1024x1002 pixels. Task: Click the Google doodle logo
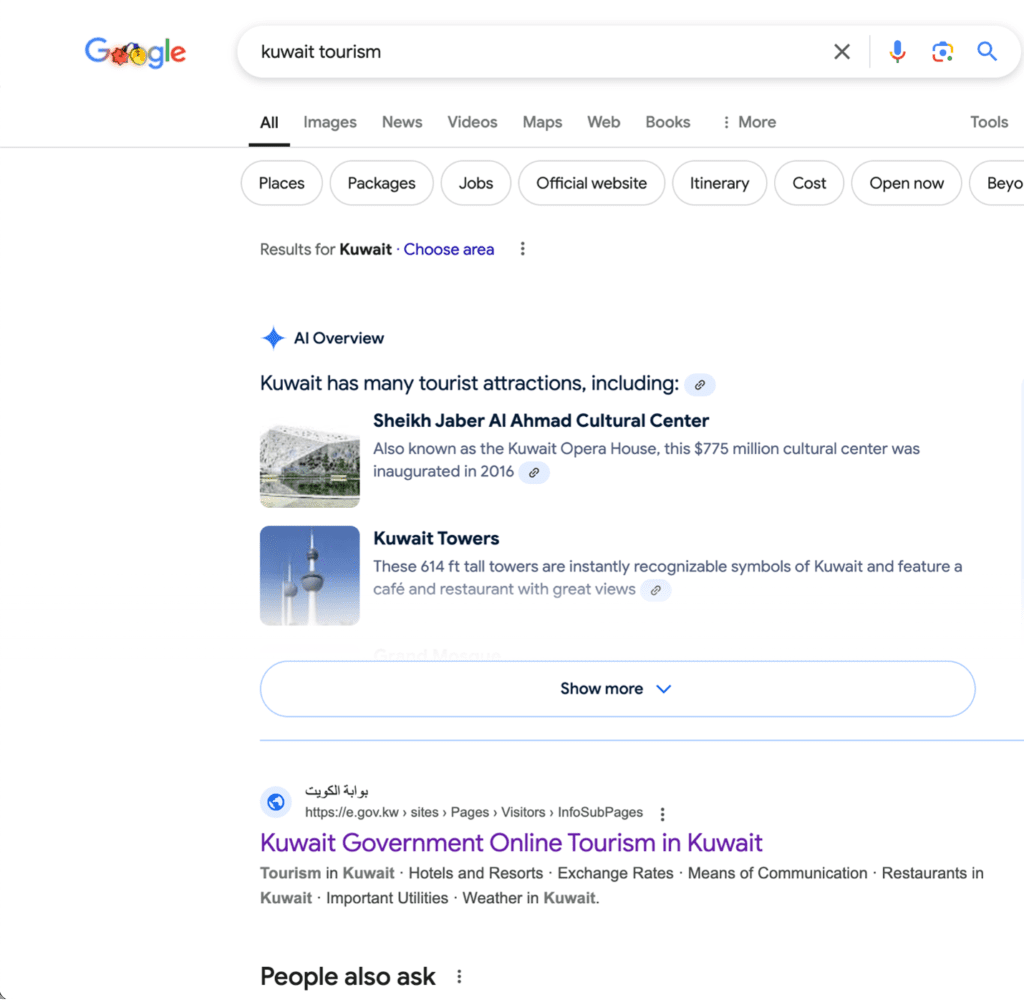click(x=135, y=52)
